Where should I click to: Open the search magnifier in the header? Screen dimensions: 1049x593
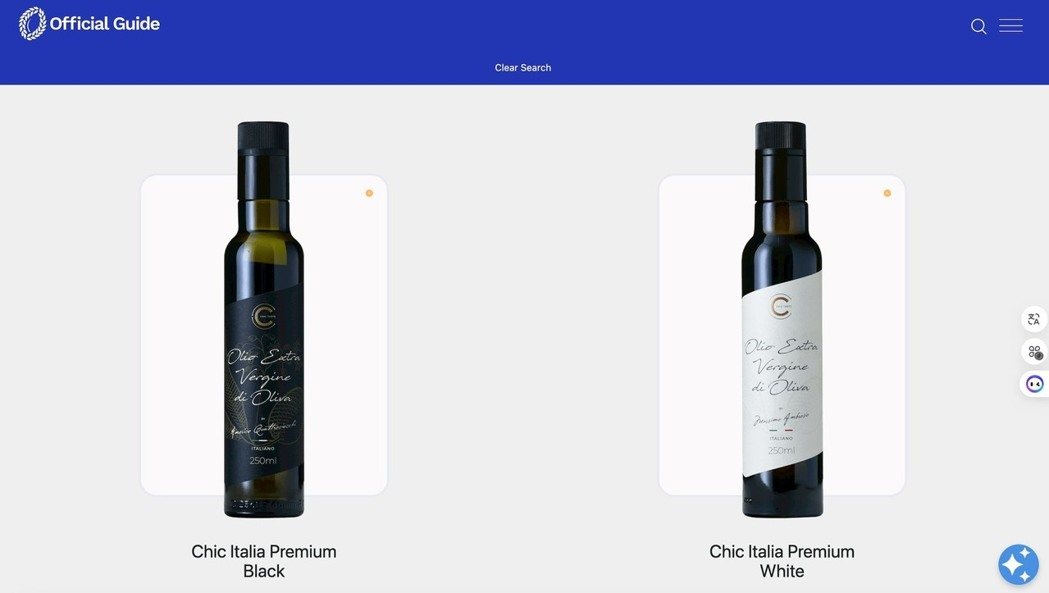click(978, 26)
